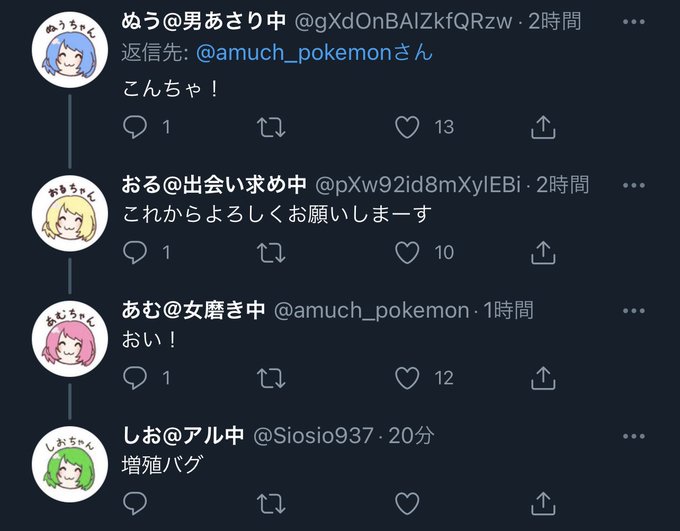Open the green-haired しおちゃん profile picture
This screenshot has height=531, width=680.
tap(70, 464)
